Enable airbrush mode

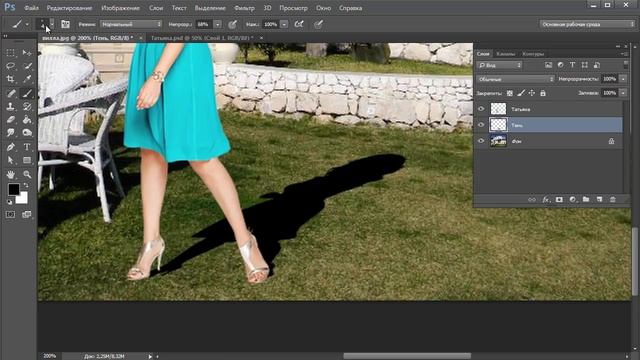tap(299, 24)
